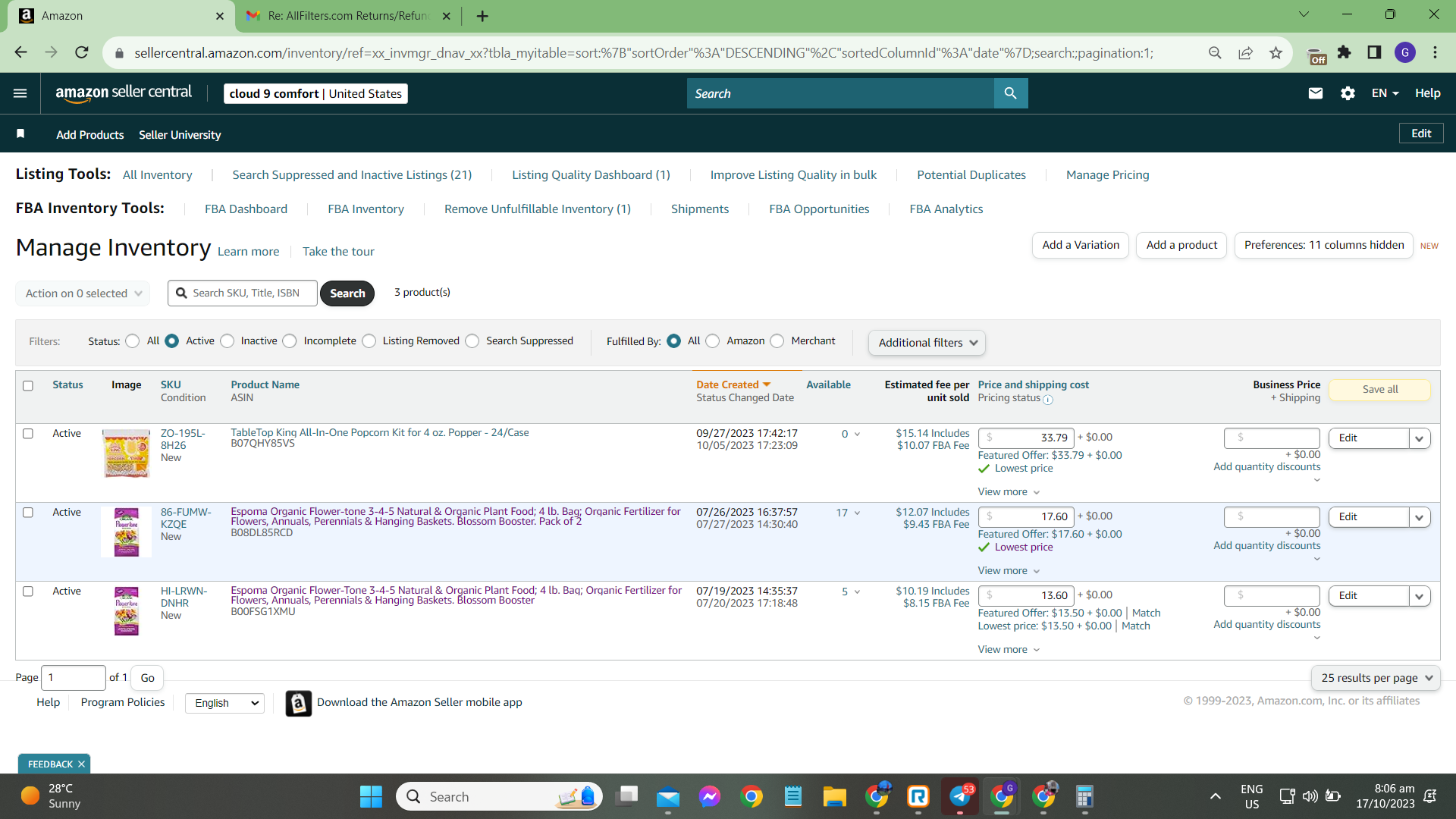Open Preferences: 11 columns hidden

[x=1324, y=245]
